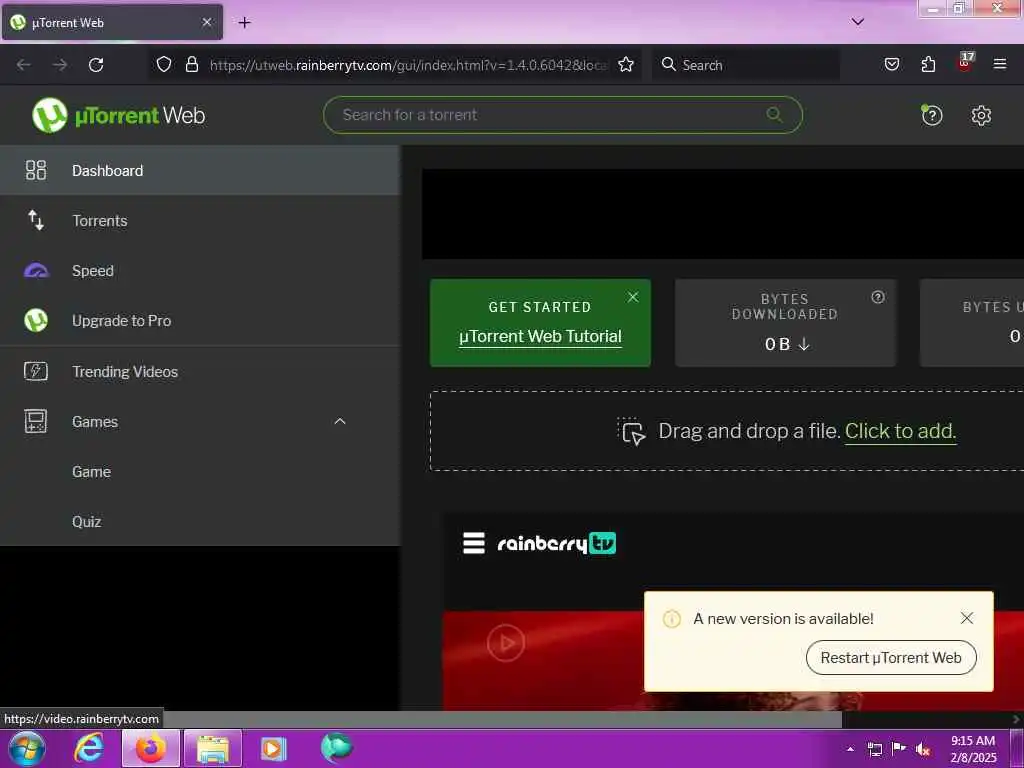Click the muted volume tray icon
This screenshot has height=768, width=1024.
[x=923, y=749]
